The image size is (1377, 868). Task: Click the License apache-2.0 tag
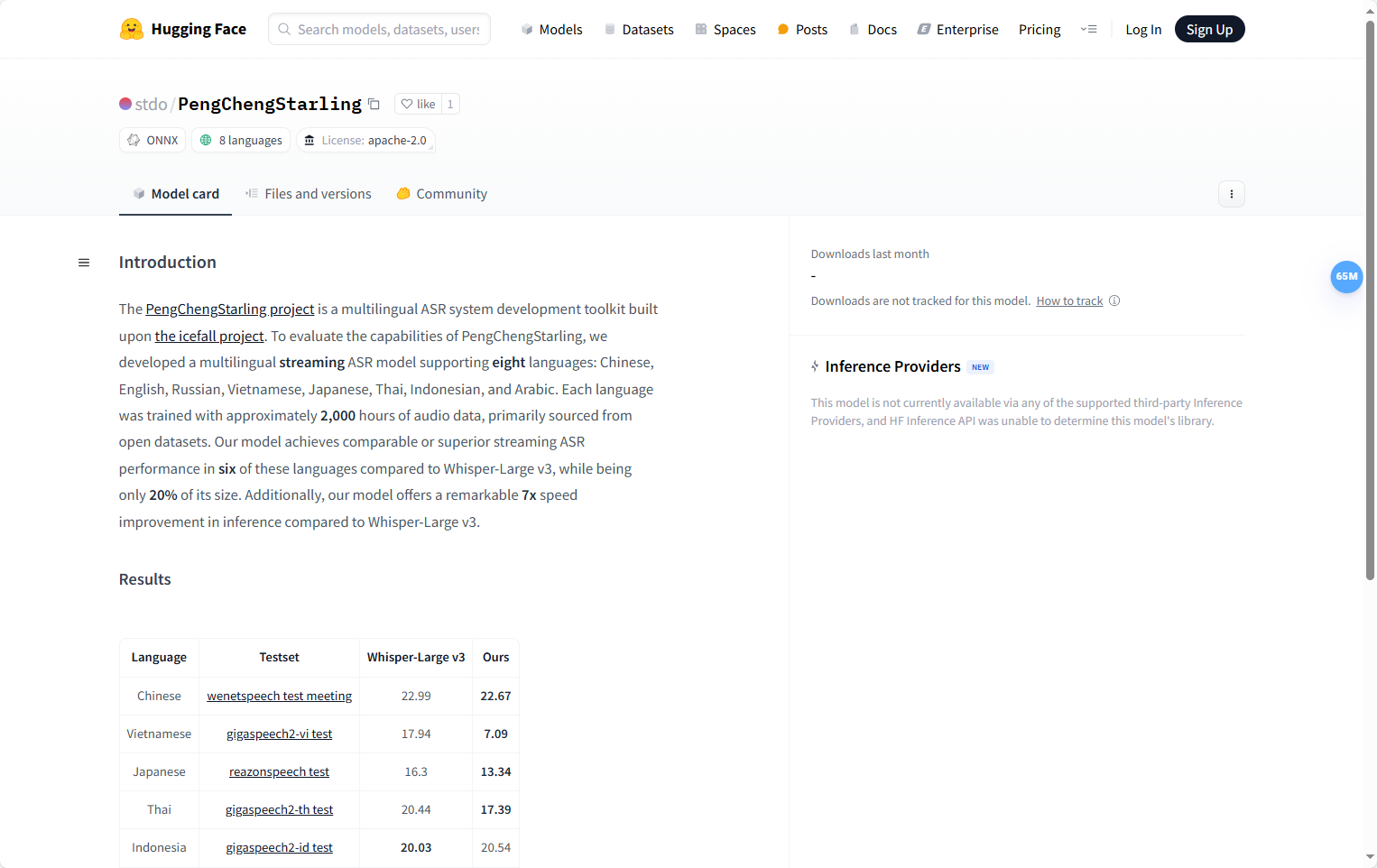(x=365, y=140)
